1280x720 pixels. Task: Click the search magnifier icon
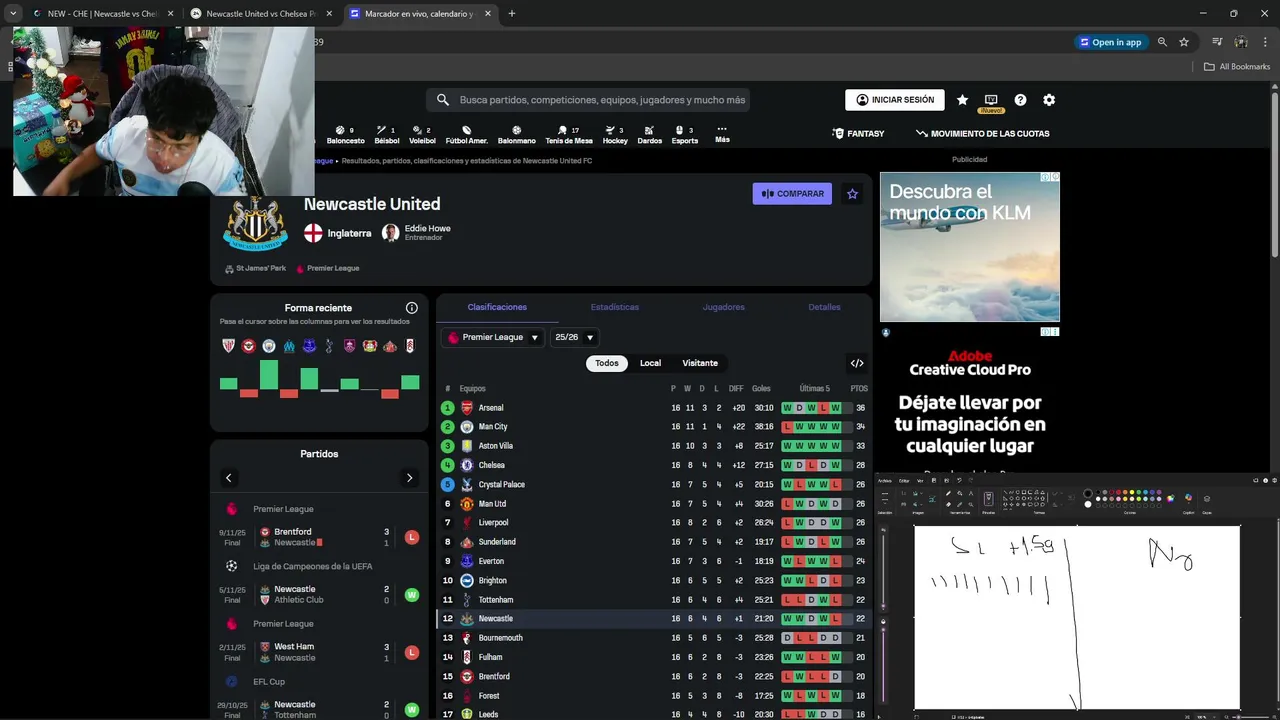pos(443,100)
